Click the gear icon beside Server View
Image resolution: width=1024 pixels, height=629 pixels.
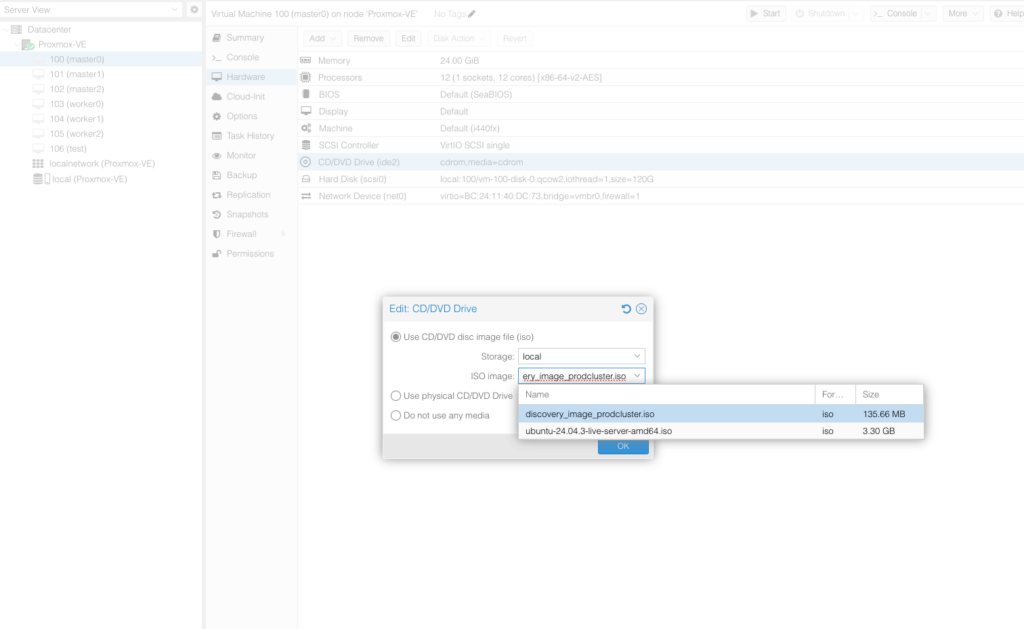(x=195, y=9)
